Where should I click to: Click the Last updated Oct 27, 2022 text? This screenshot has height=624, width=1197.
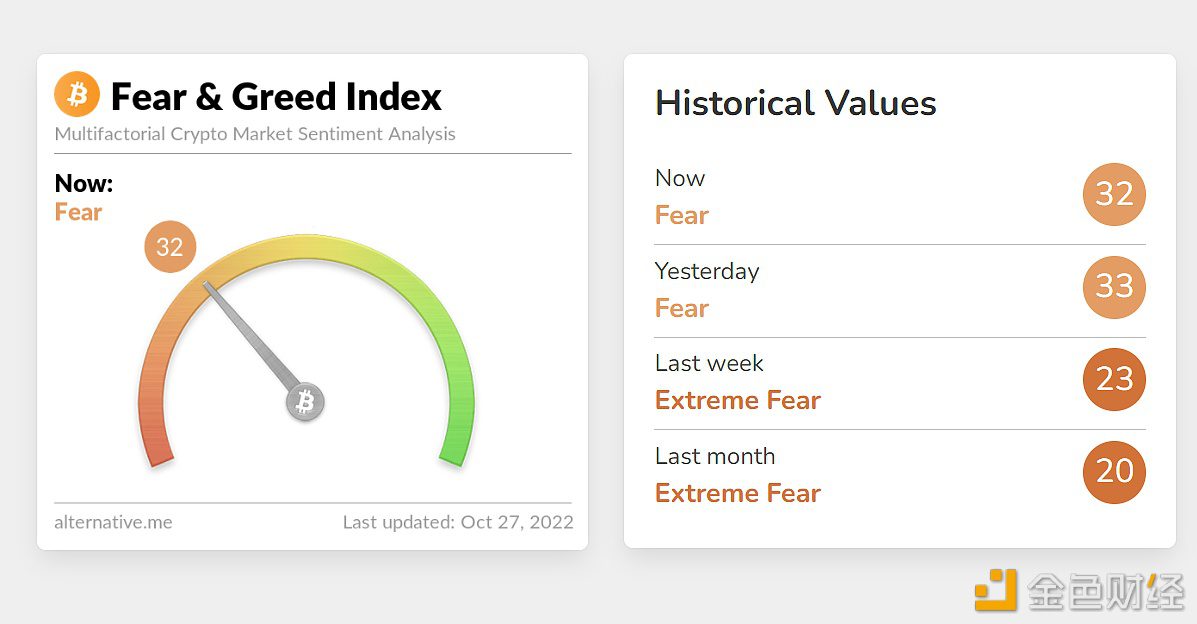click(x=458, y=522)
